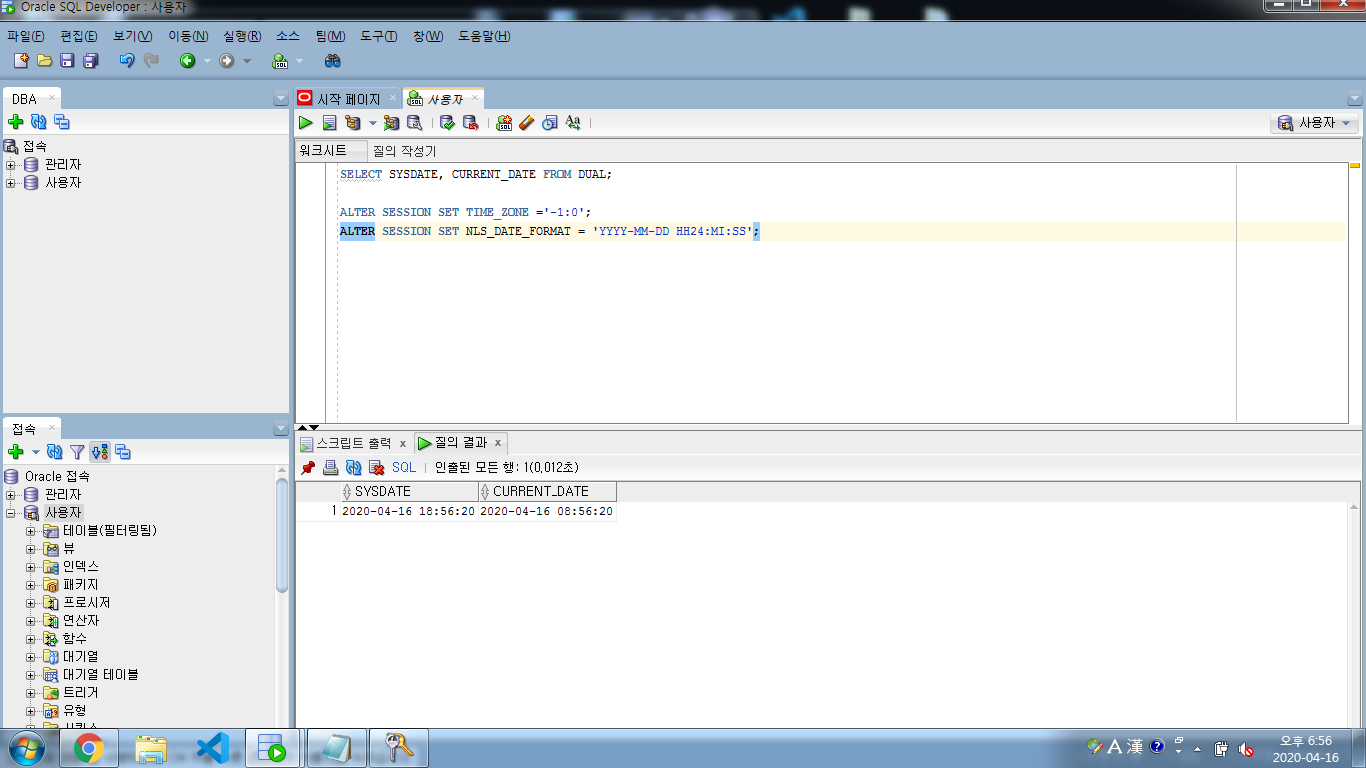Viewport: 1366px width, 768px height.
Task: Click the uppercase/lowercase Aa icon
Action: [573, 123]
